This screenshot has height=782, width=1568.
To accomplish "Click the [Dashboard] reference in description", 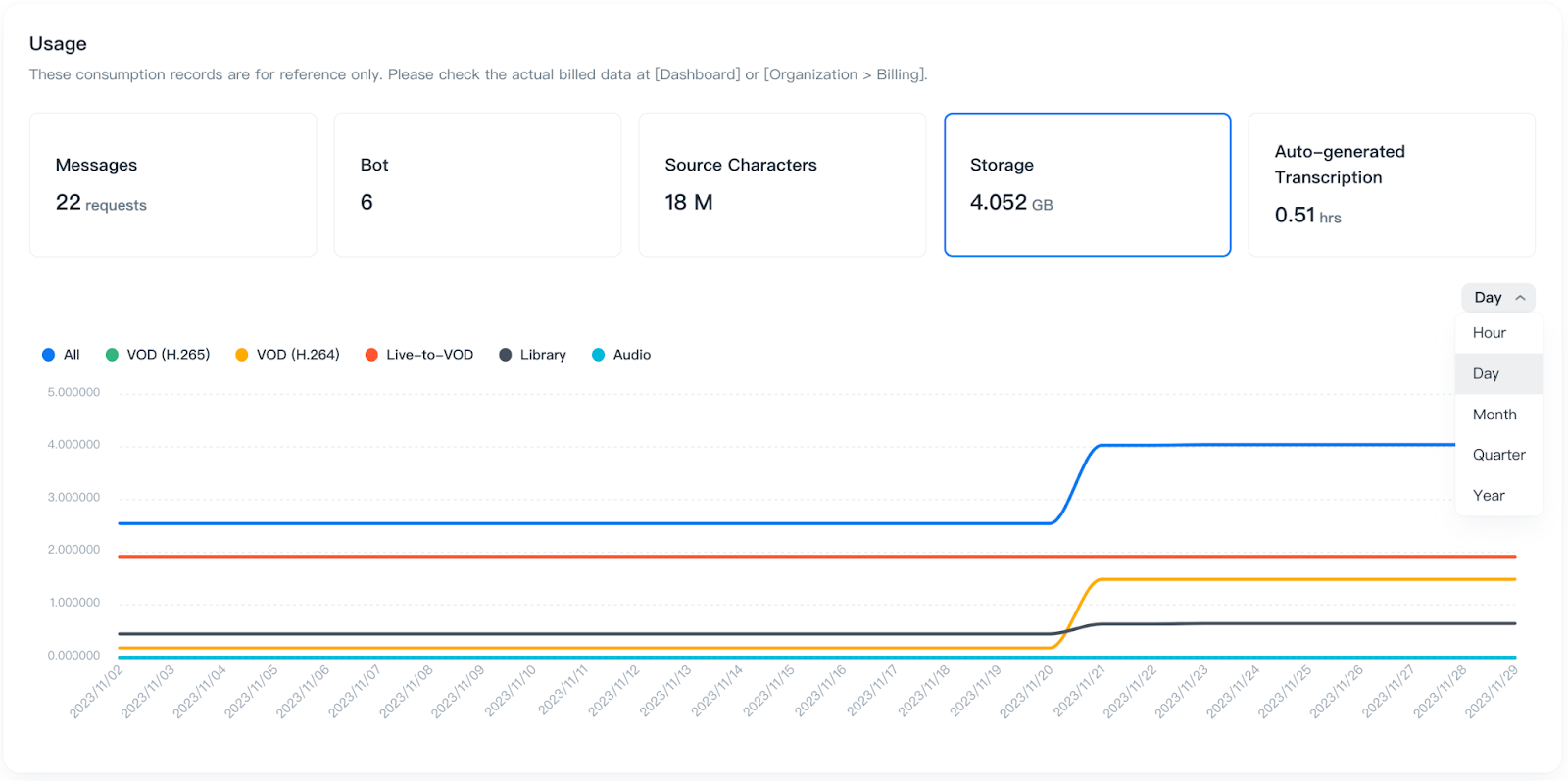I will click(x=697, y=74).
